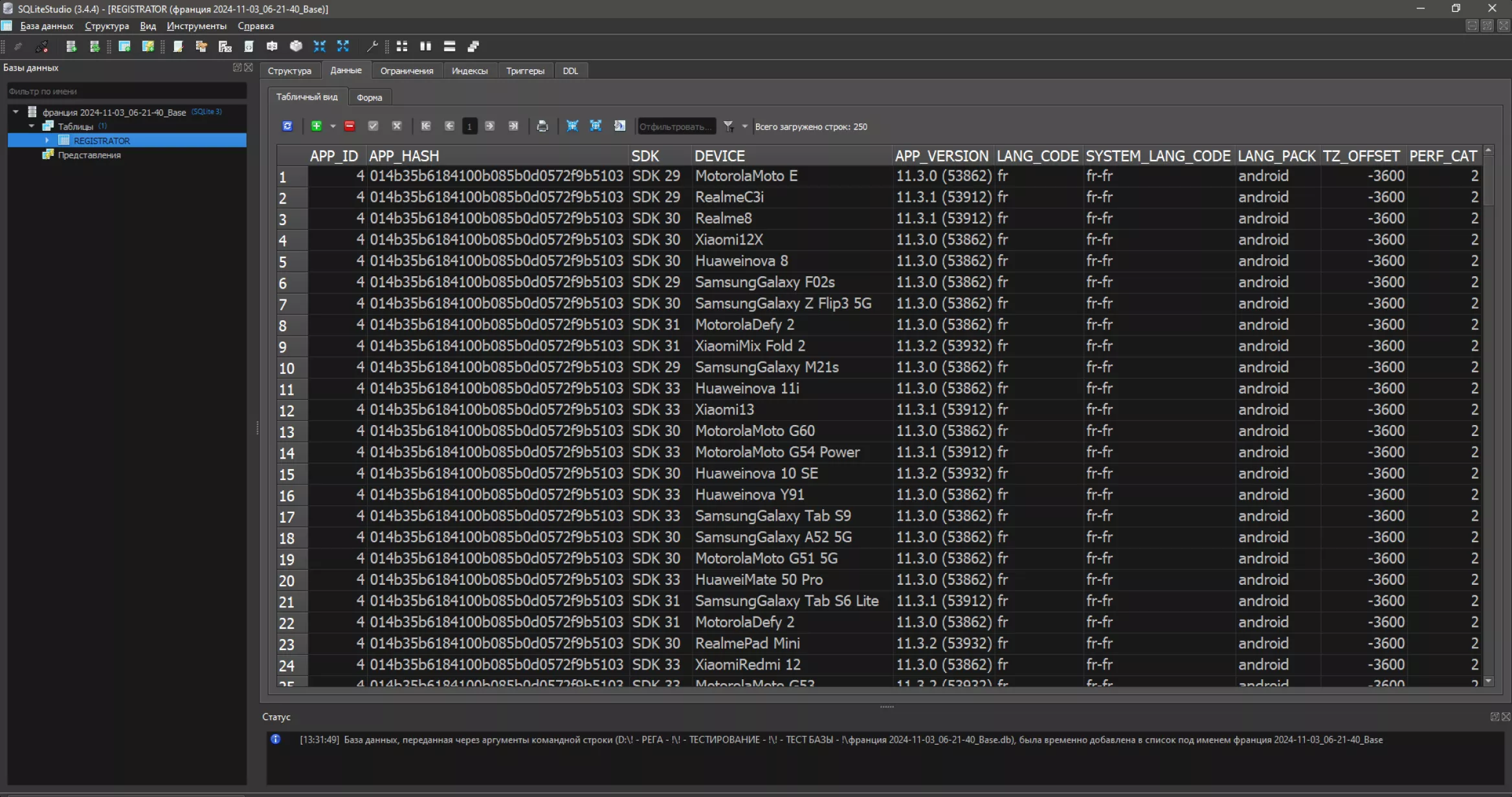Open the SQL functions editor (Fx) icon
The height and width of the screenshot is (797, 1512).
[225, 46]
